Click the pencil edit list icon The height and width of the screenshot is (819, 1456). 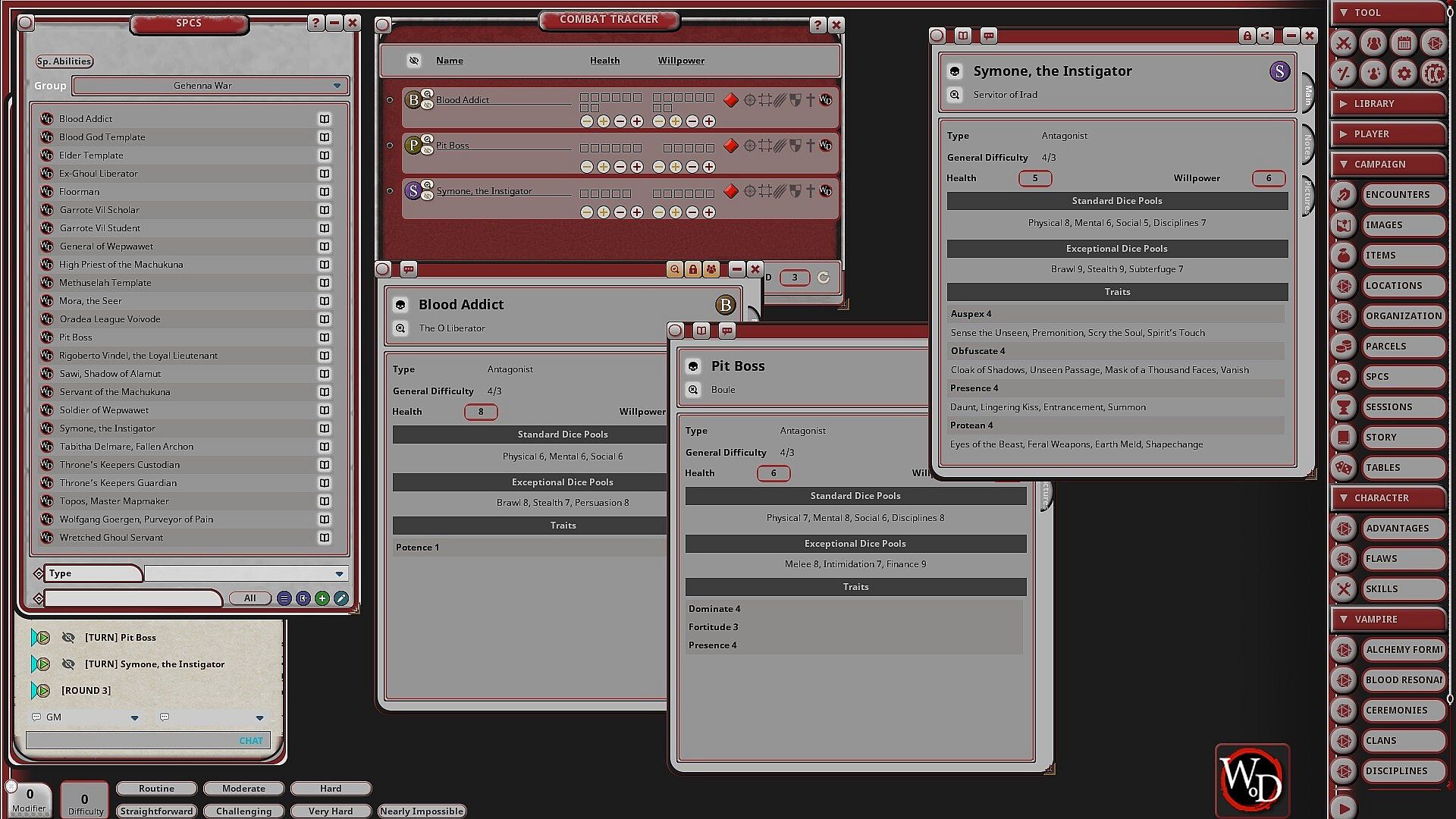341,598
